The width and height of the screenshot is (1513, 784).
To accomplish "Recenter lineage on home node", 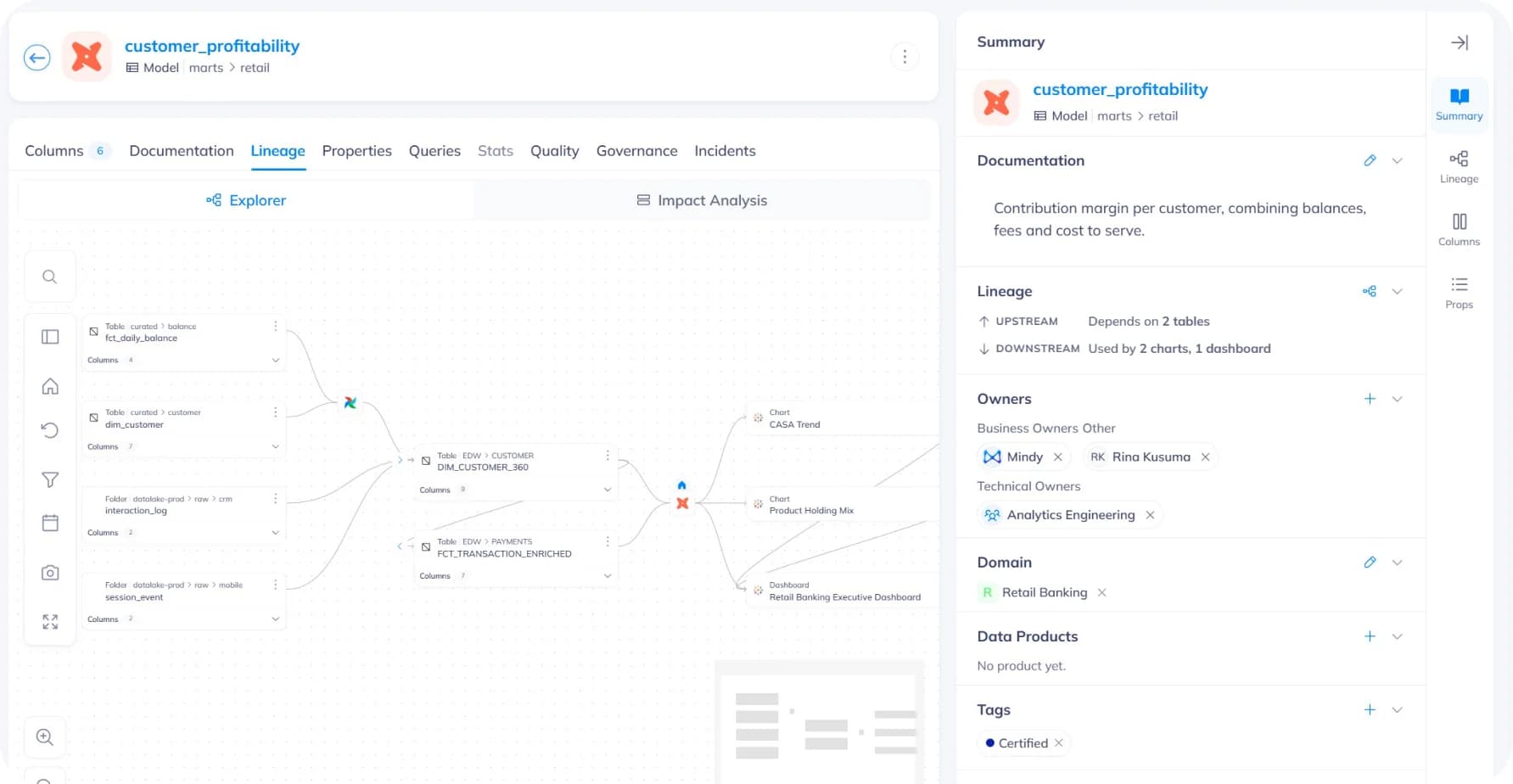I will point(50,387).
